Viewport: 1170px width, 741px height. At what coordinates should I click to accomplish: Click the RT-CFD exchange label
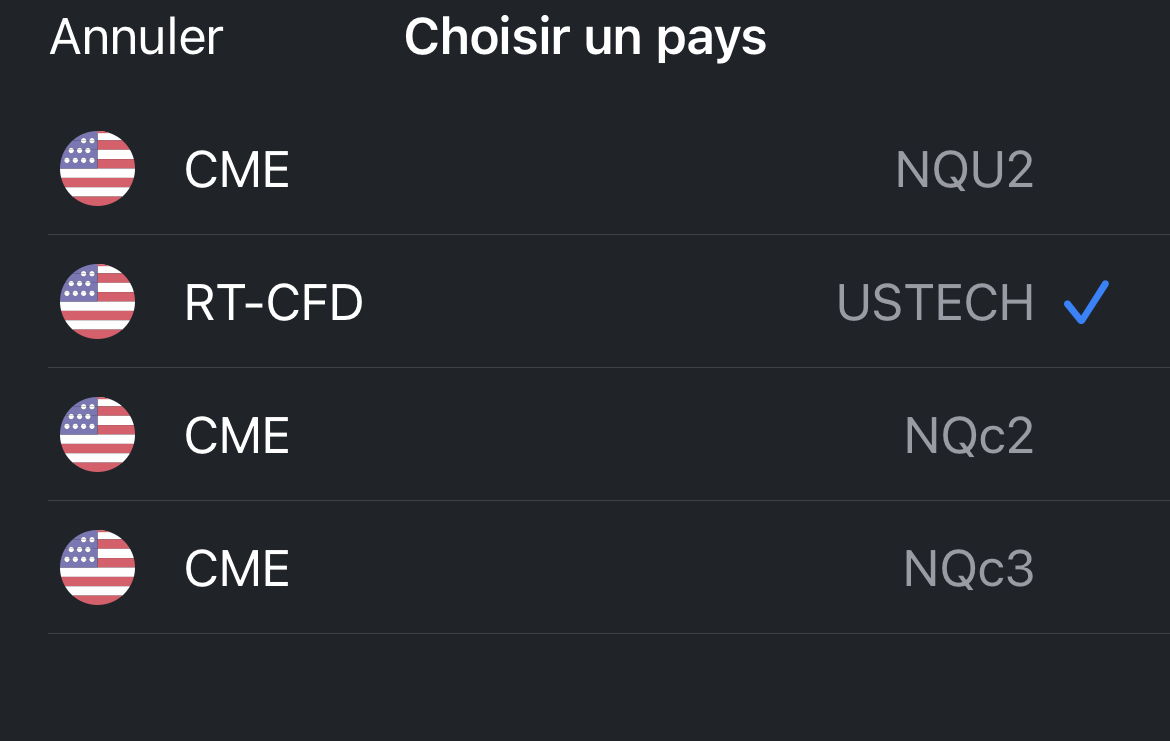coord(273,303)
